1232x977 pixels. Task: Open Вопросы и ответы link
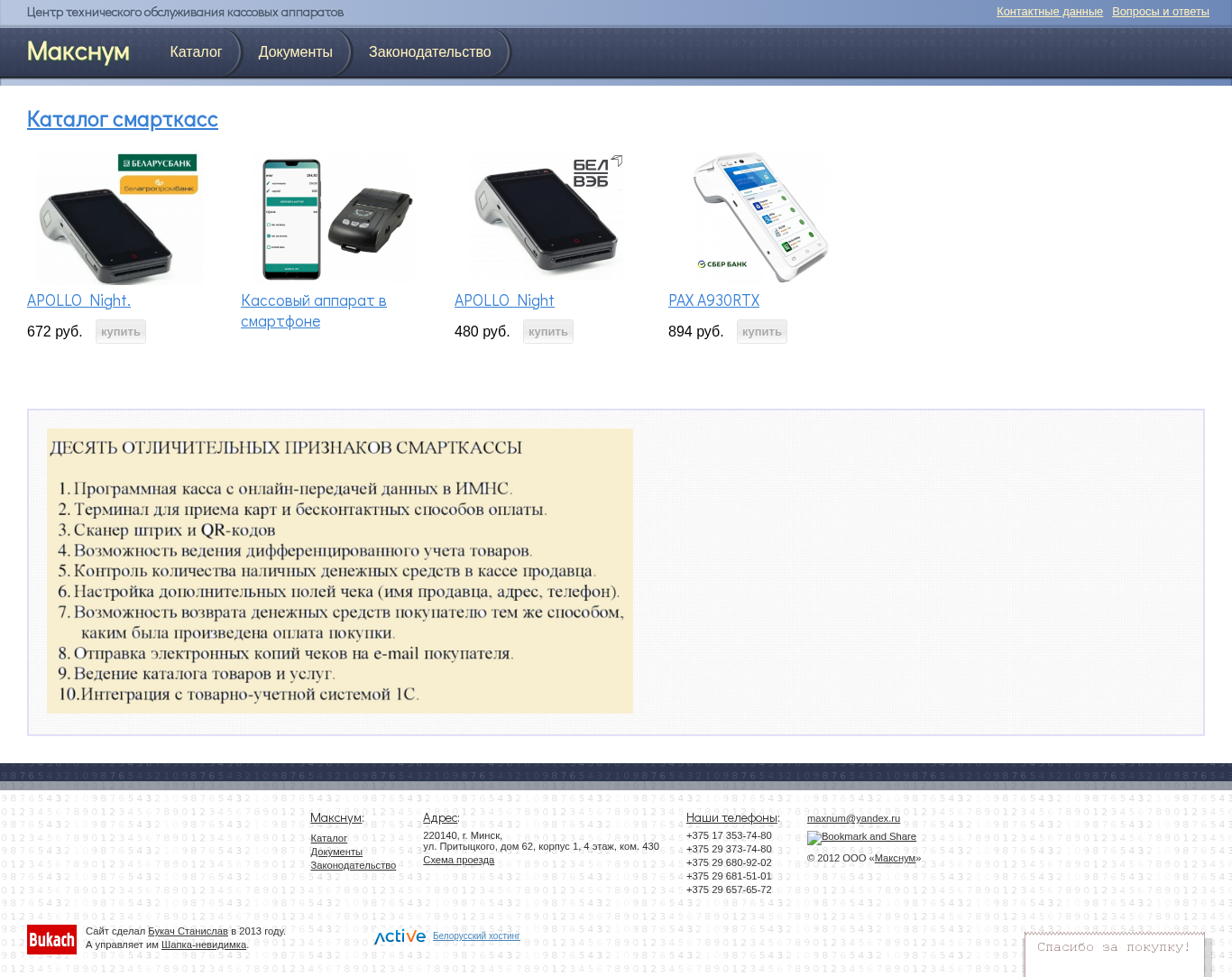pyautogui.click(x=1161, y=12)
